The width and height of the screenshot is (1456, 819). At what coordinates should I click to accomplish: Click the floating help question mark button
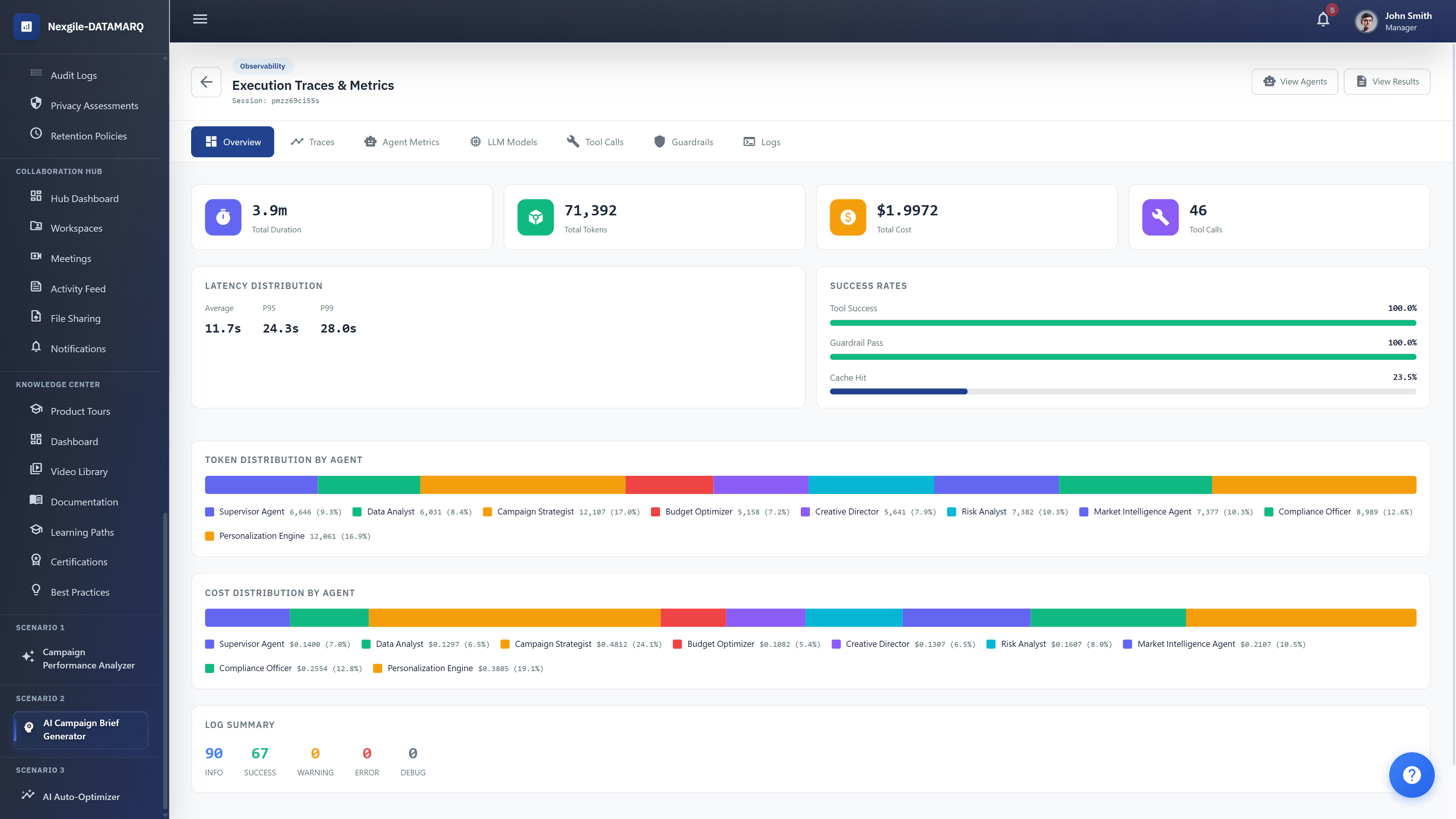click(1411, 775)
